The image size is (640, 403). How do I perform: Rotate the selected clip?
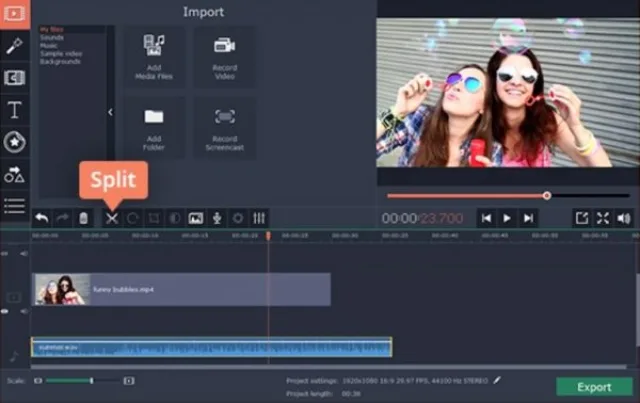click(133, 218)
